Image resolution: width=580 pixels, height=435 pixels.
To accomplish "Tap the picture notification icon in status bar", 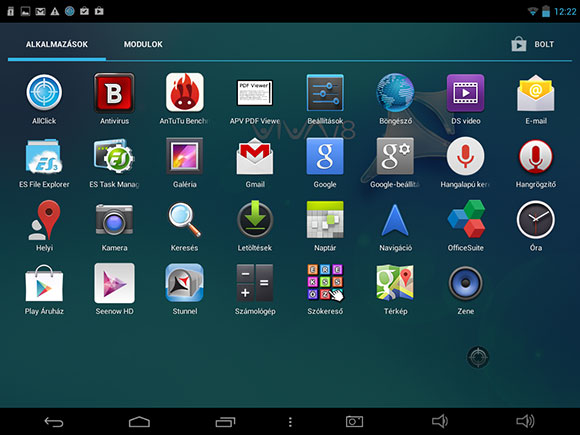I will tap(25, 11).
